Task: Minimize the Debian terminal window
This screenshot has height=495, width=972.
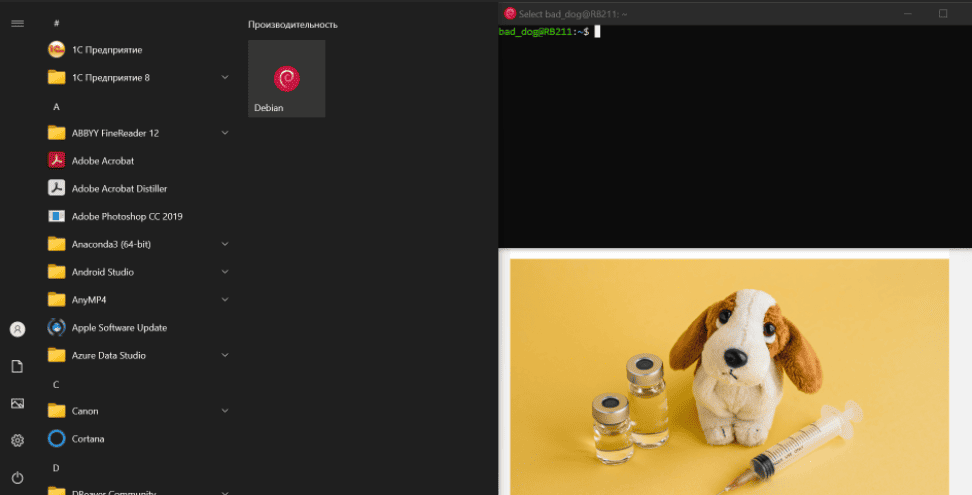Action: point(908,13)
